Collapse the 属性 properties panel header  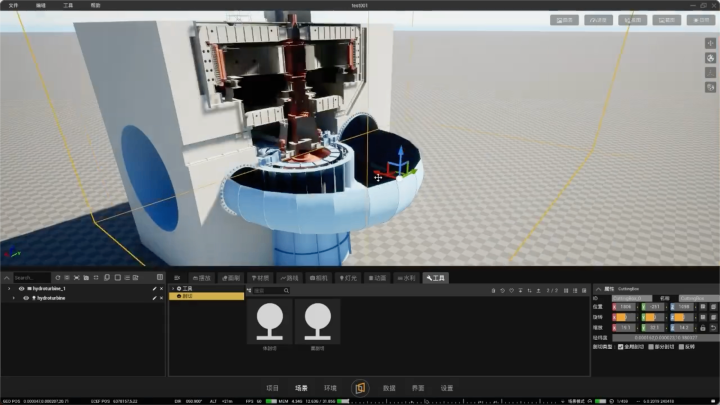point(598,288)
